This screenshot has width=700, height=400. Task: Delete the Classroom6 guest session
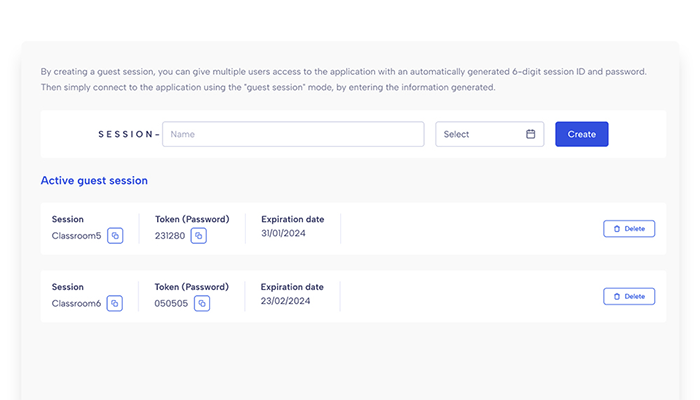[x=629, y=296]
